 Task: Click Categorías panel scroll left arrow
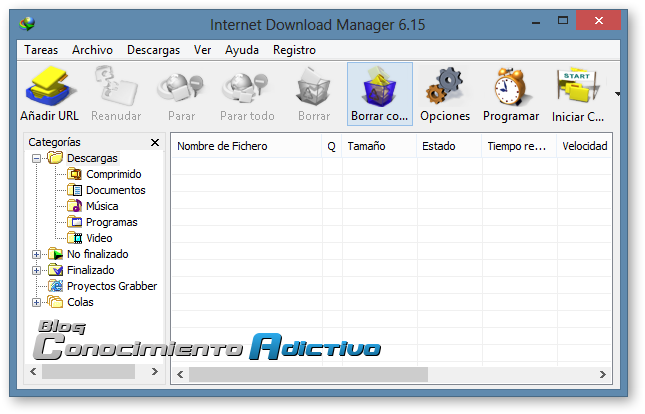coord(33,372)
